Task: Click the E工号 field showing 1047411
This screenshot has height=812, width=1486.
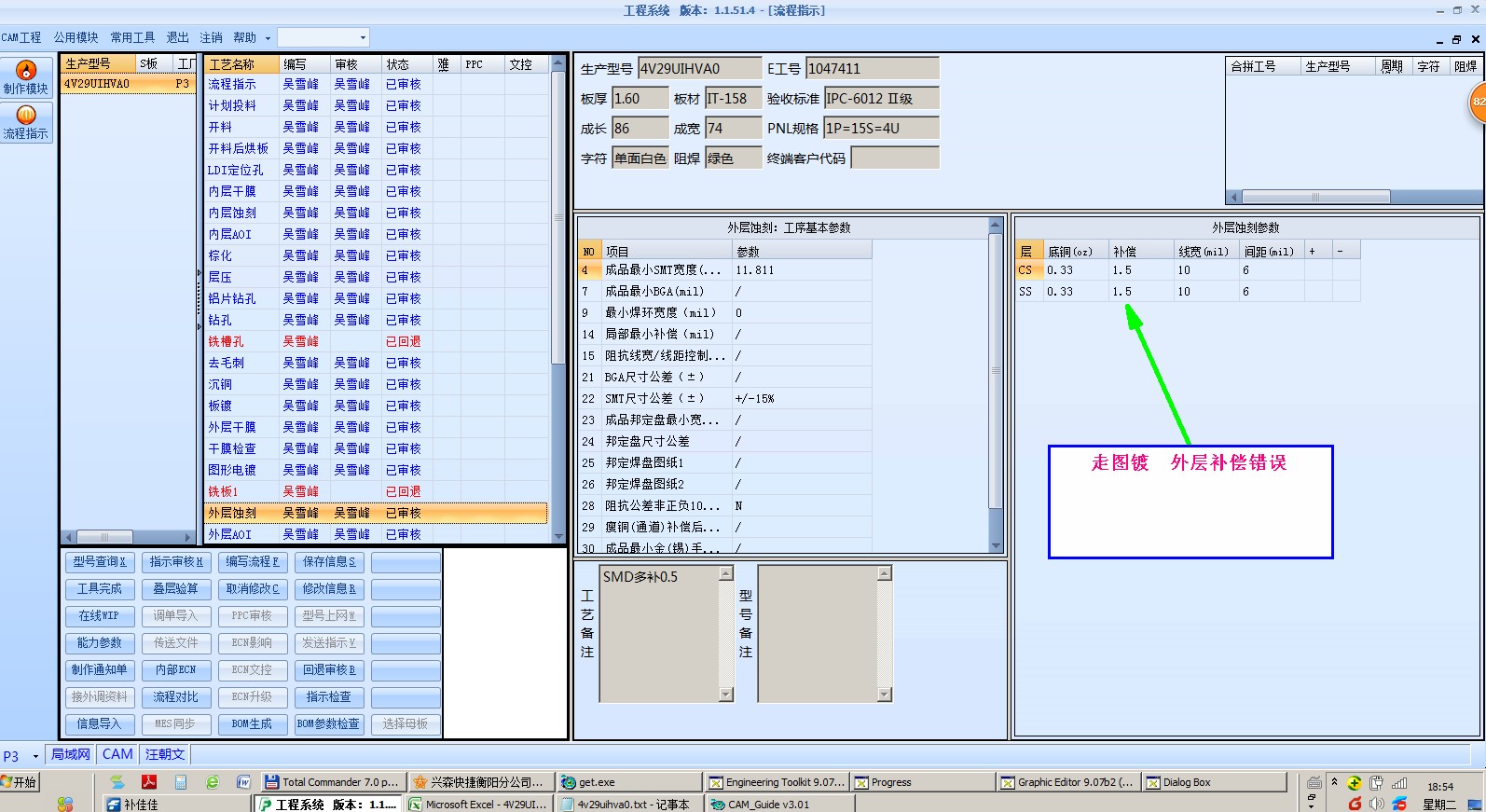Action: pyautogui.click(x=872, y=68)
